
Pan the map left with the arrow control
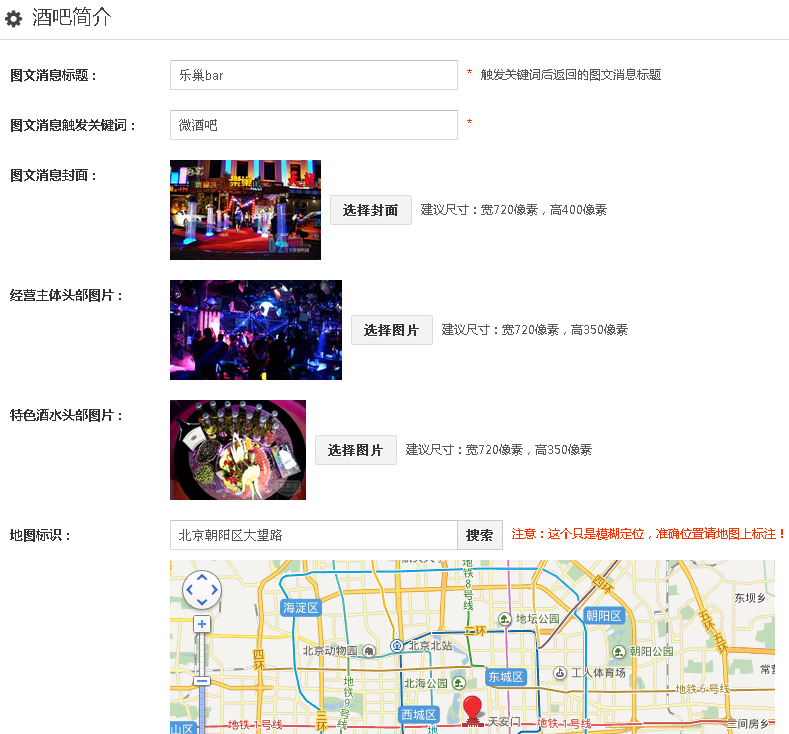point(189,590)
